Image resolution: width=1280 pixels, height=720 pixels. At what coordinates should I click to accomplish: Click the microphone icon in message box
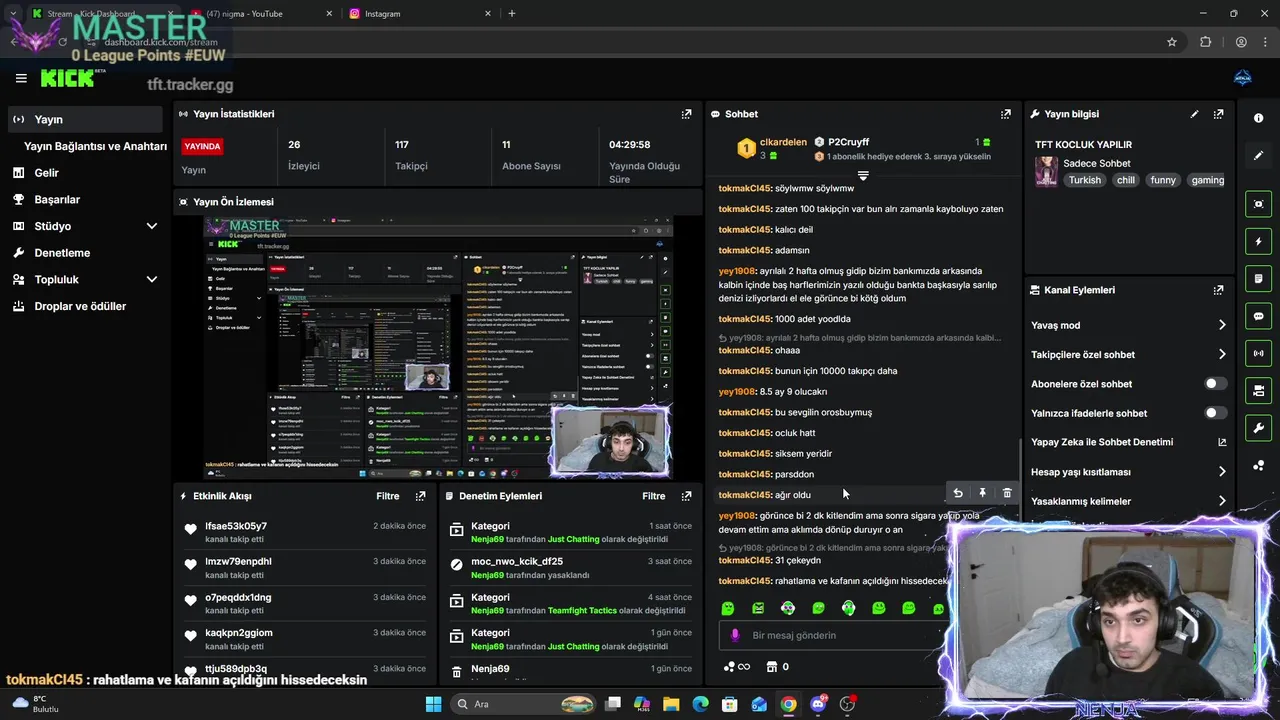735,635
